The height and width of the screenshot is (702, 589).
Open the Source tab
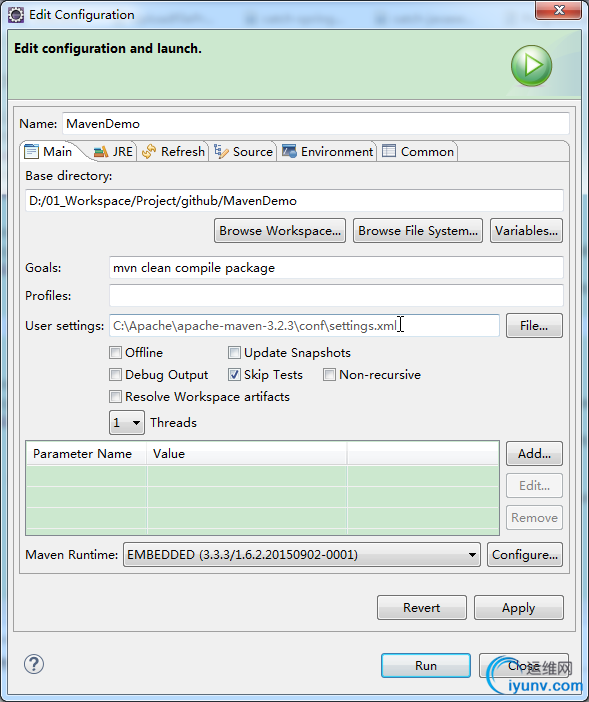(x=243, y=152)
